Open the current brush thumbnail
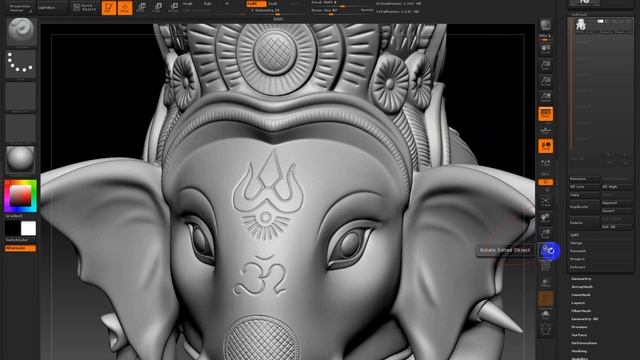The height and width of the screenshot is (360, 640). (21, 31)
